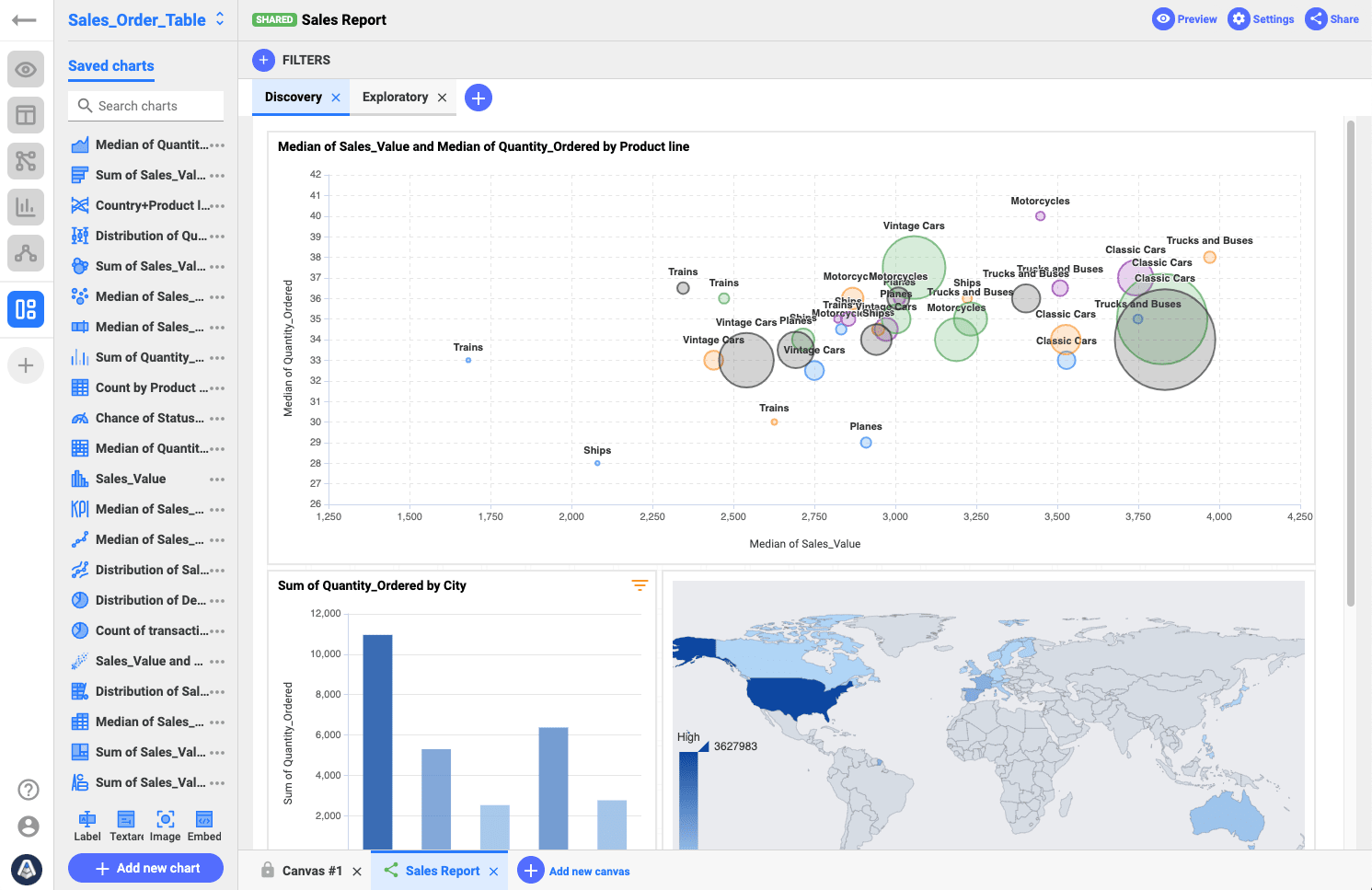Switch to the Discovery tab

pyautogui.click(x=293, y=97)
